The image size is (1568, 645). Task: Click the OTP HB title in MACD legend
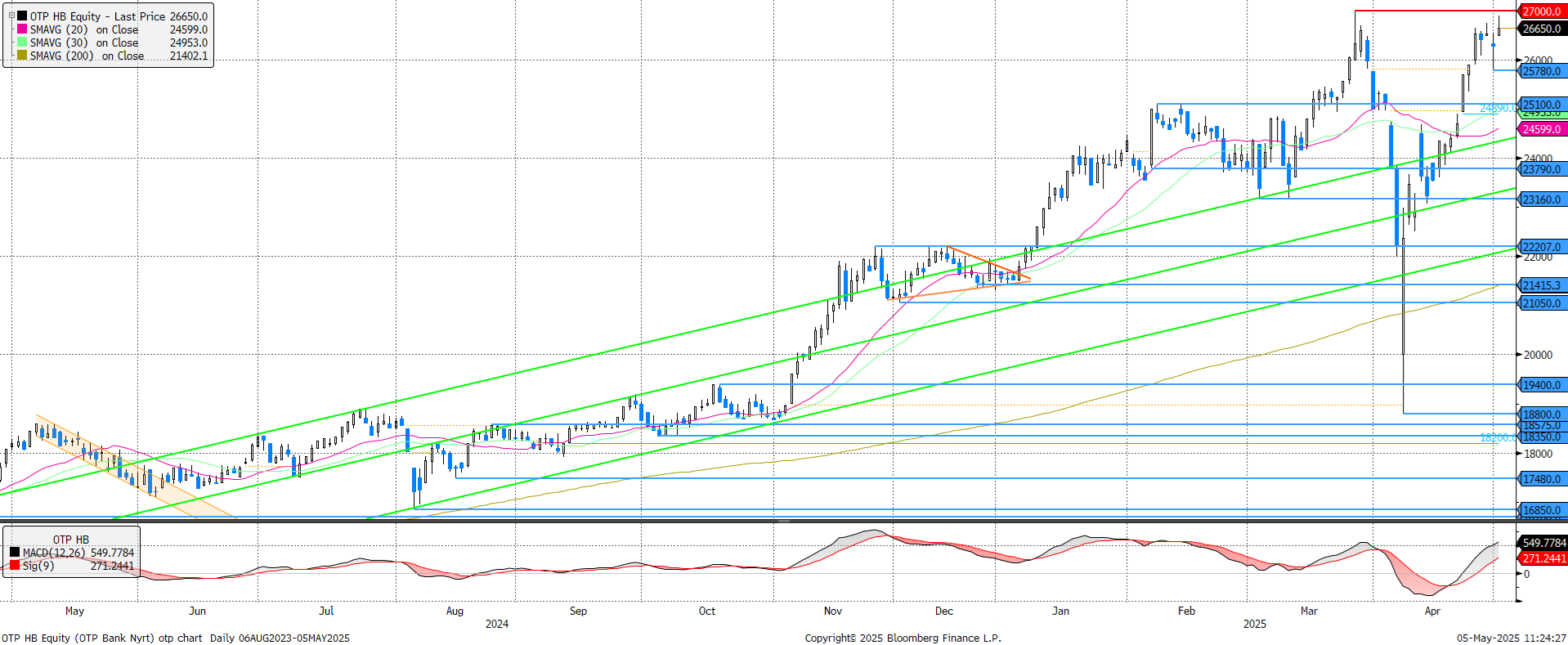click(x=71, y=540)
